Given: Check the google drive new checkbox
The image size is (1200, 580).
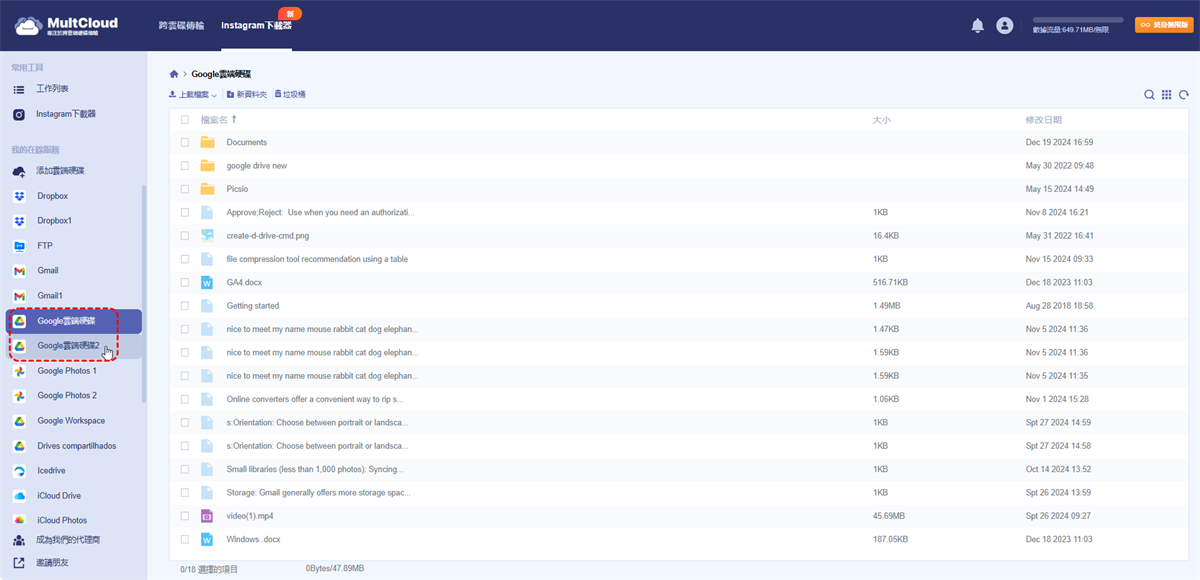Looking at the screenshot, I should [185, 166].
